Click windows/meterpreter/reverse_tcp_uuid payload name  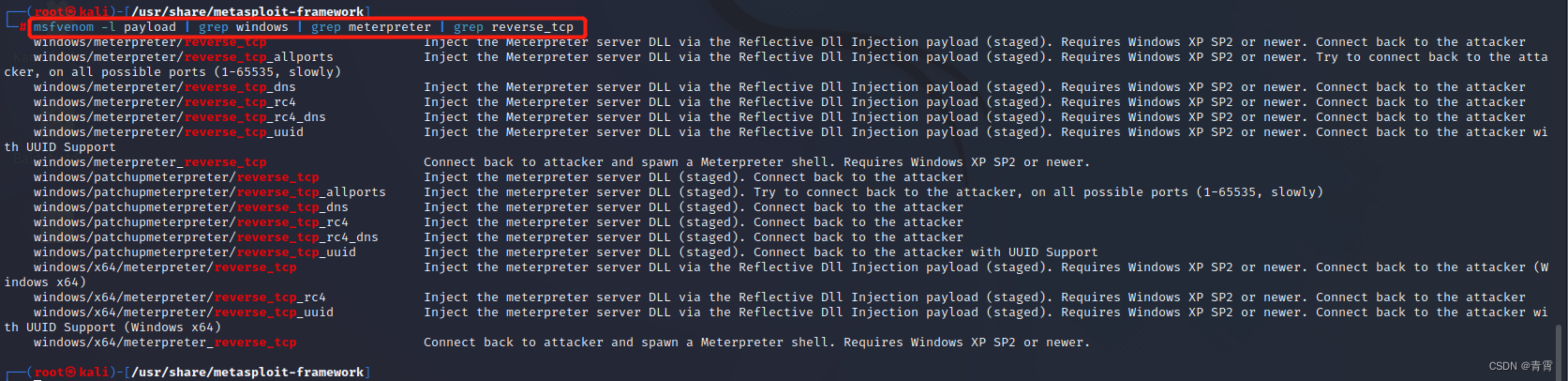pyautogui.click(x=169, y=132)
